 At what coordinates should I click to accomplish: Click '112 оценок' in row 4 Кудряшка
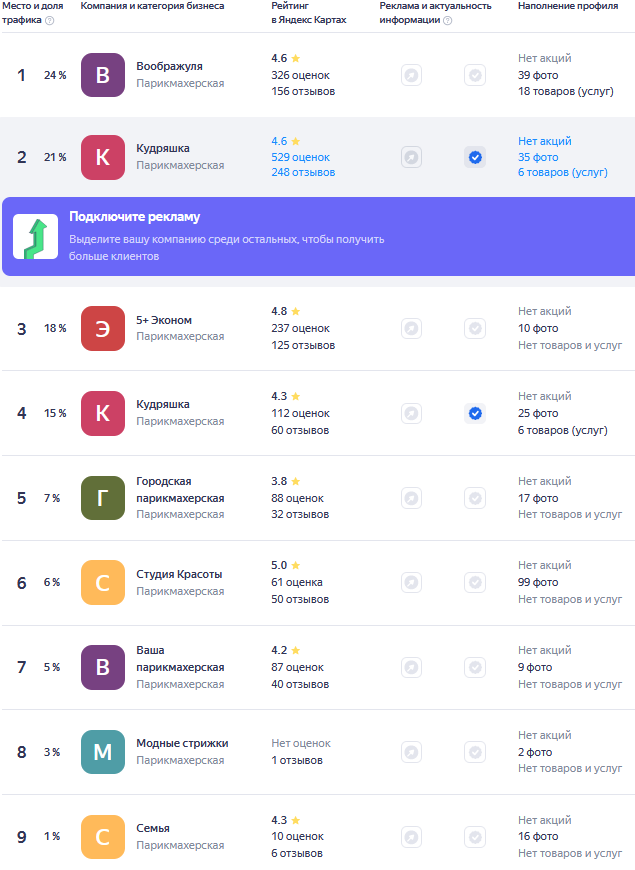pyautogui.click(x=300, y=413)
